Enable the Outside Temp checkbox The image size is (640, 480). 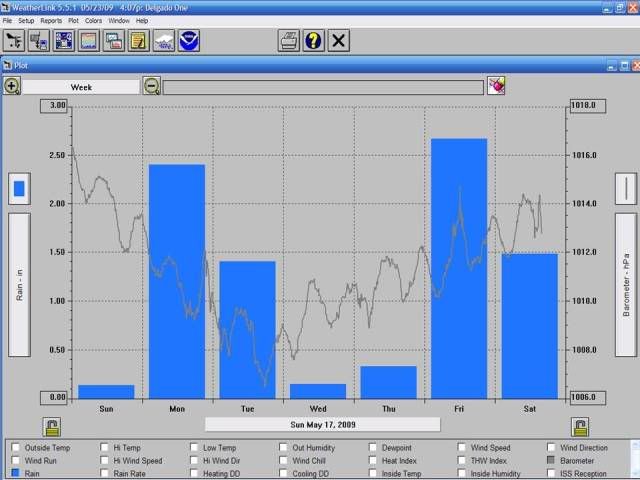[16, 448]
